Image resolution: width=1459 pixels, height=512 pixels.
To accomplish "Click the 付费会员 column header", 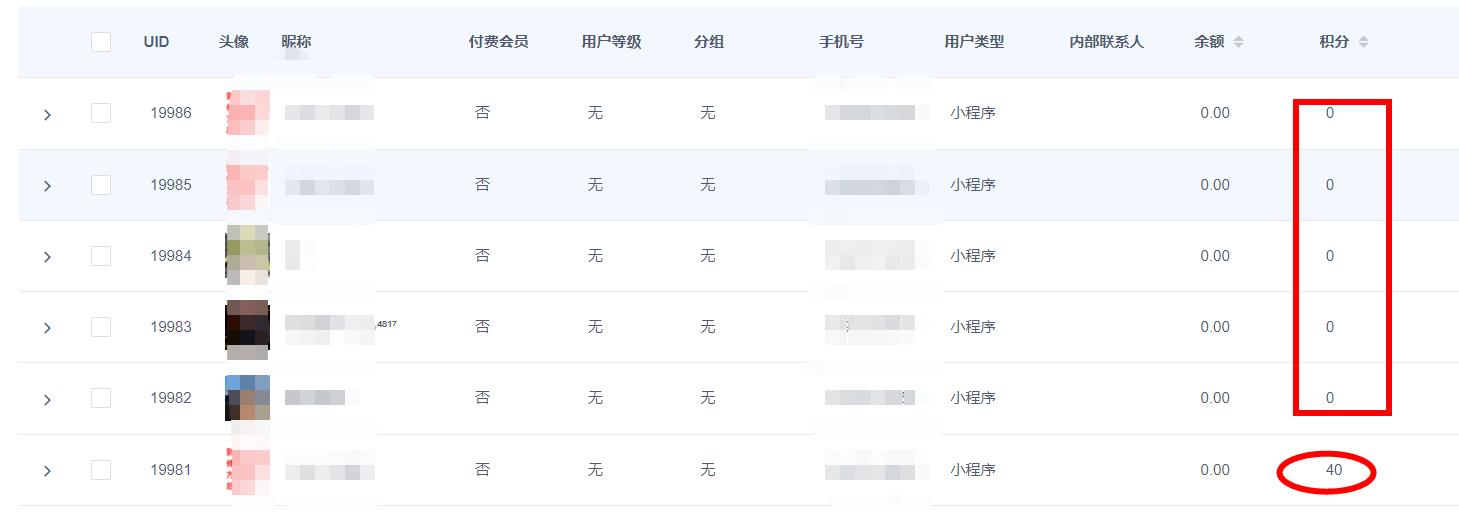I will (498, 42).
